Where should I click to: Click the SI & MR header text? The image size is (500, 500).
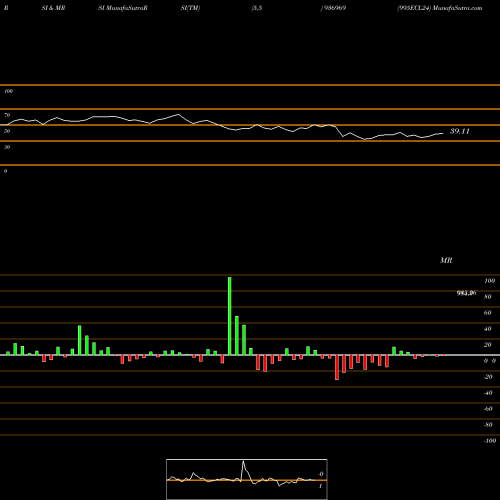point(53,8)
